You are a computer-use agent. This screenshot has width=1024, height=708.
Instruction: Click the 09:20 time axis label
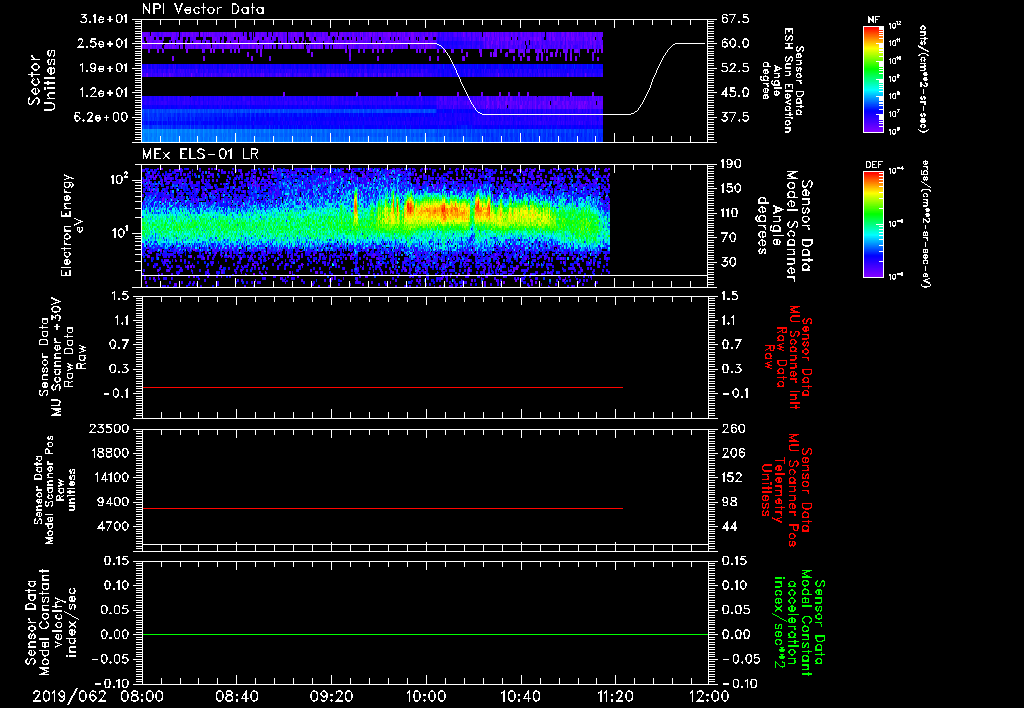[x=331, y=696]
